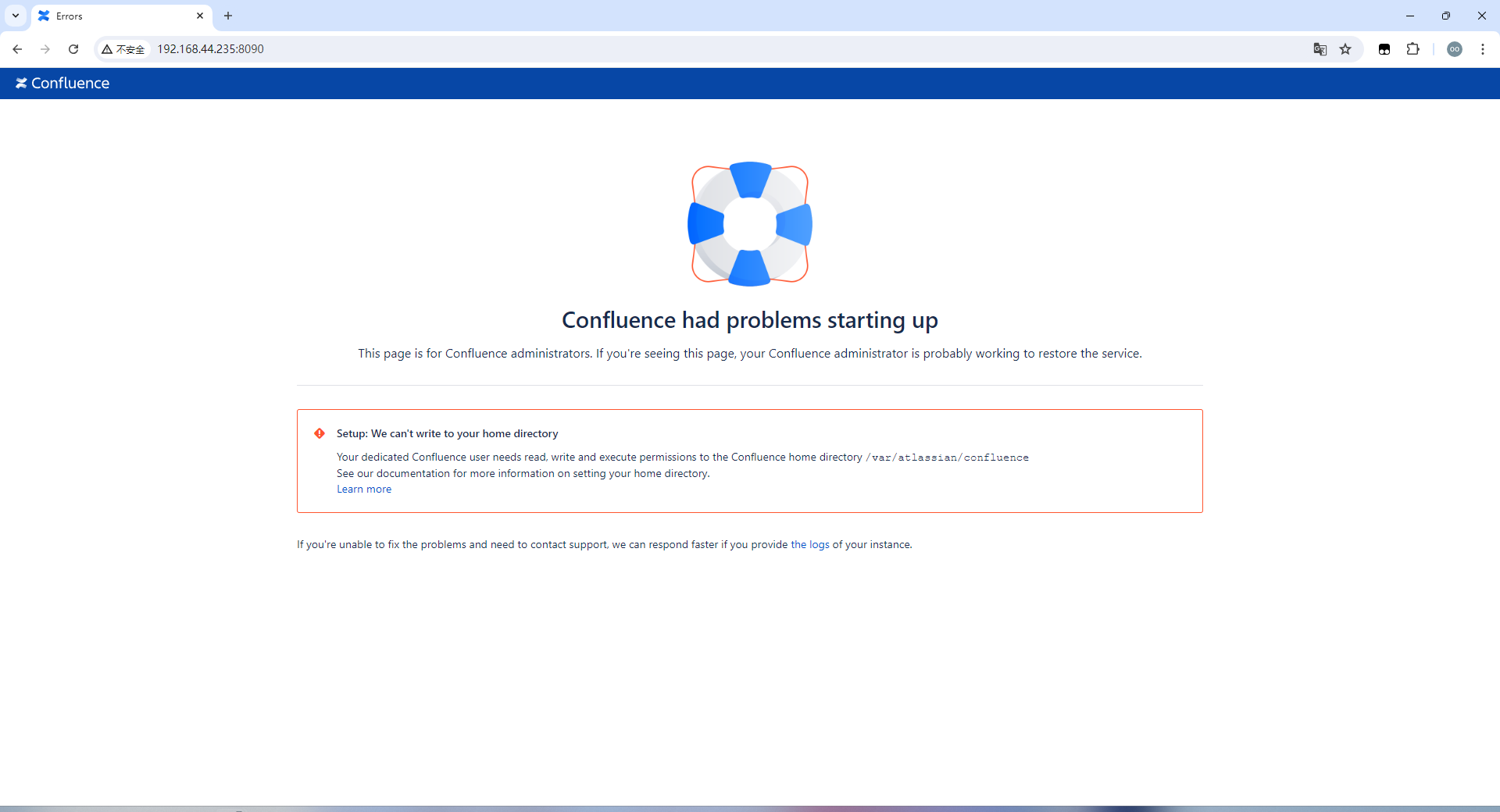The height and width of the screenshot is (812, 1500).
Task: Open Chrome three-dot menu
Action: (1483, 49)
